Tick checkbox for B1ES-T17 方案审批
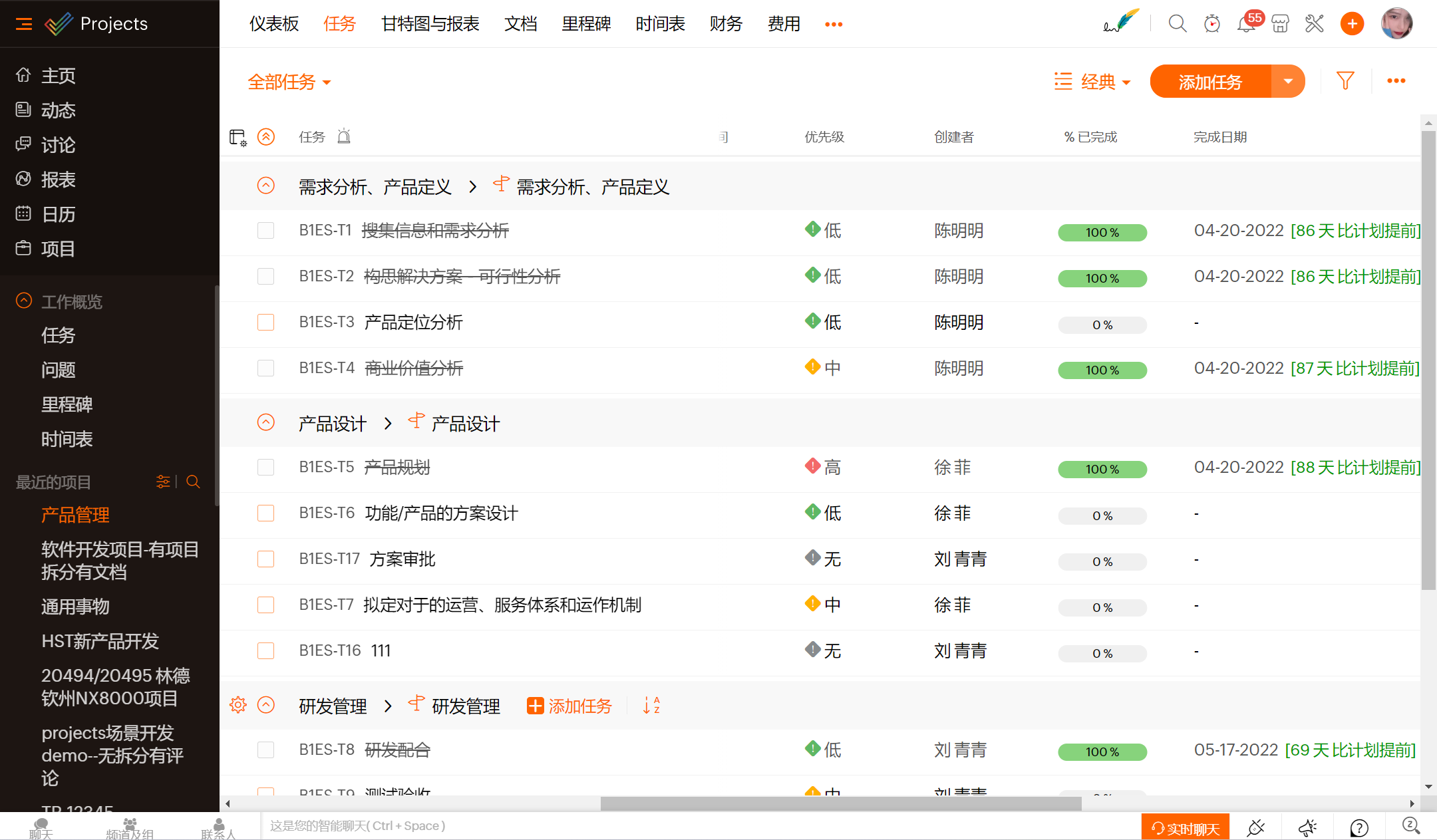 pos(266,559)
